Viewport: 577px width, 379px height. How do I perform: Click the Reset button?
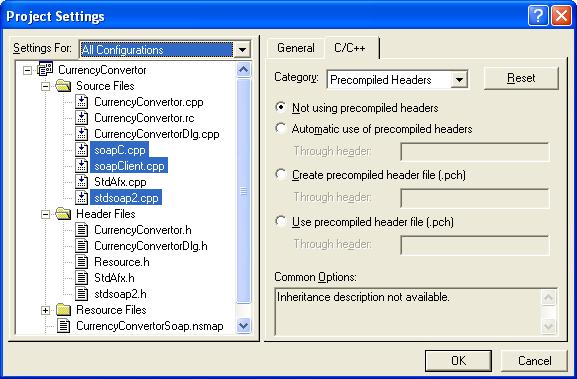coord(521,78)
